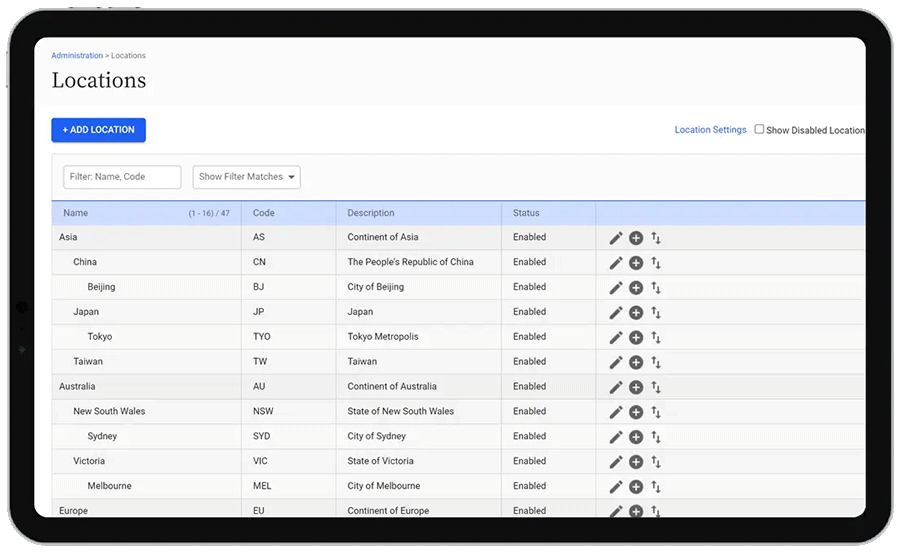Add child location under Australia

pos(636,387)
